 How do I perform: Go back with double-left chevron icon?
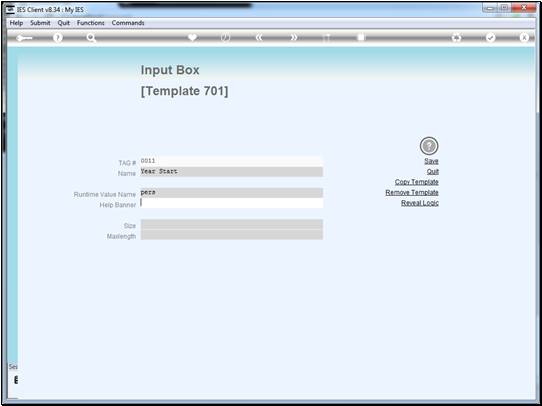coord(259,38)
